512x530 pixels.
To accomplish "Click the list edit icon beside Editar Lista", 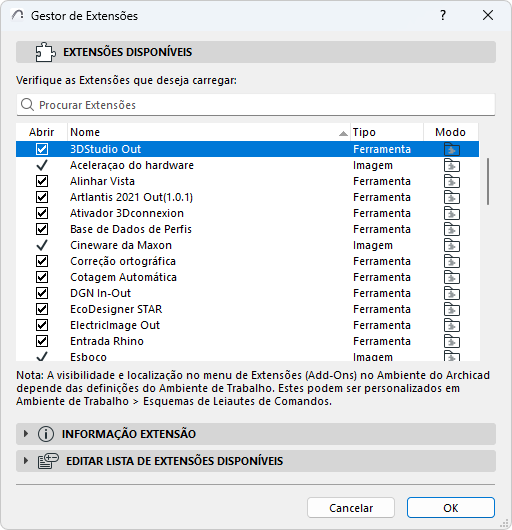I will click(x=48, y=461).
